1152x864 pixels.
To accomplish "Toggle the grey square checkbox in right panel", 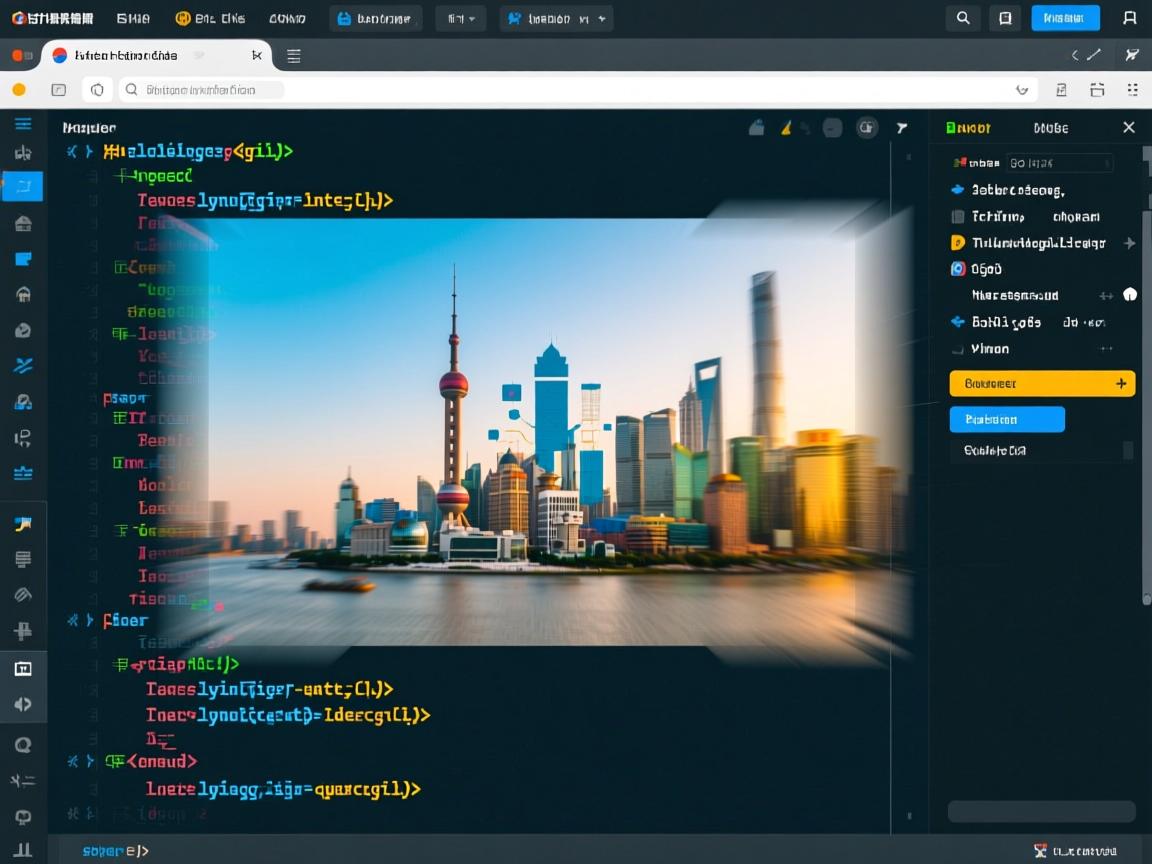I will tap(957, 216).
